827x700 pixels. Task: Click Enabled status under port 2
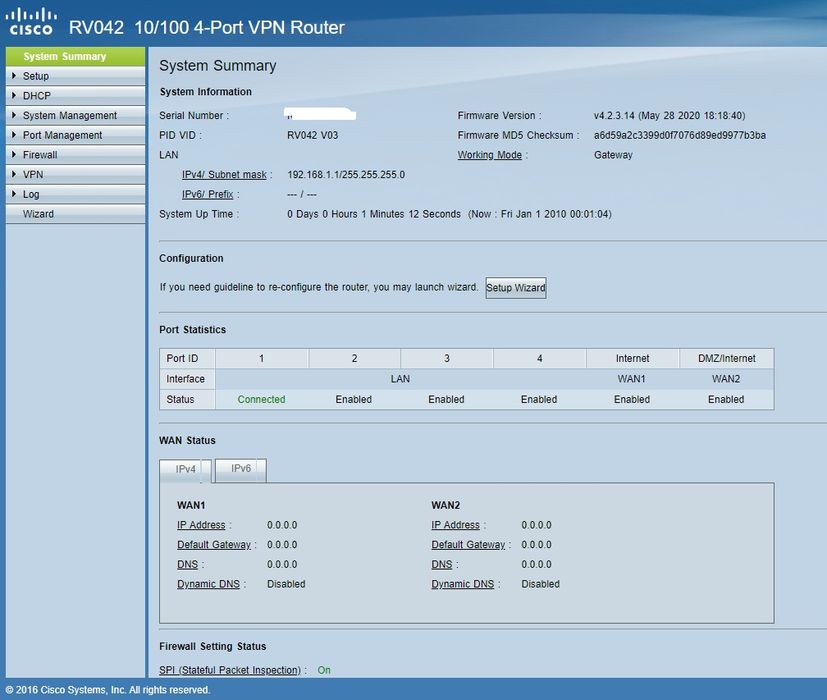(353, 399)
